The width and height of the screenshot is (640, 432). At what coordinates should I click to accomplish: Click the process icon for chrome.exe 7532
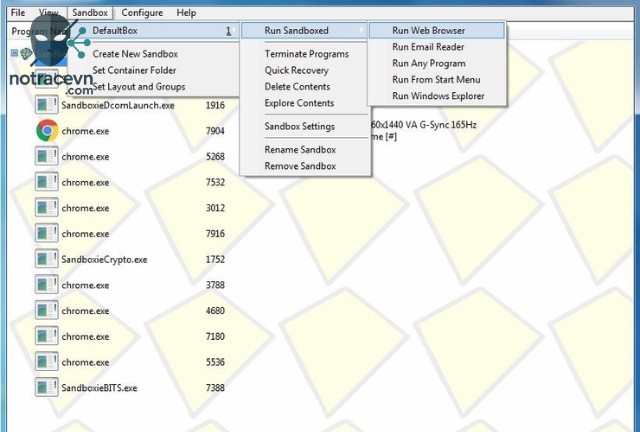pos(47,182)
